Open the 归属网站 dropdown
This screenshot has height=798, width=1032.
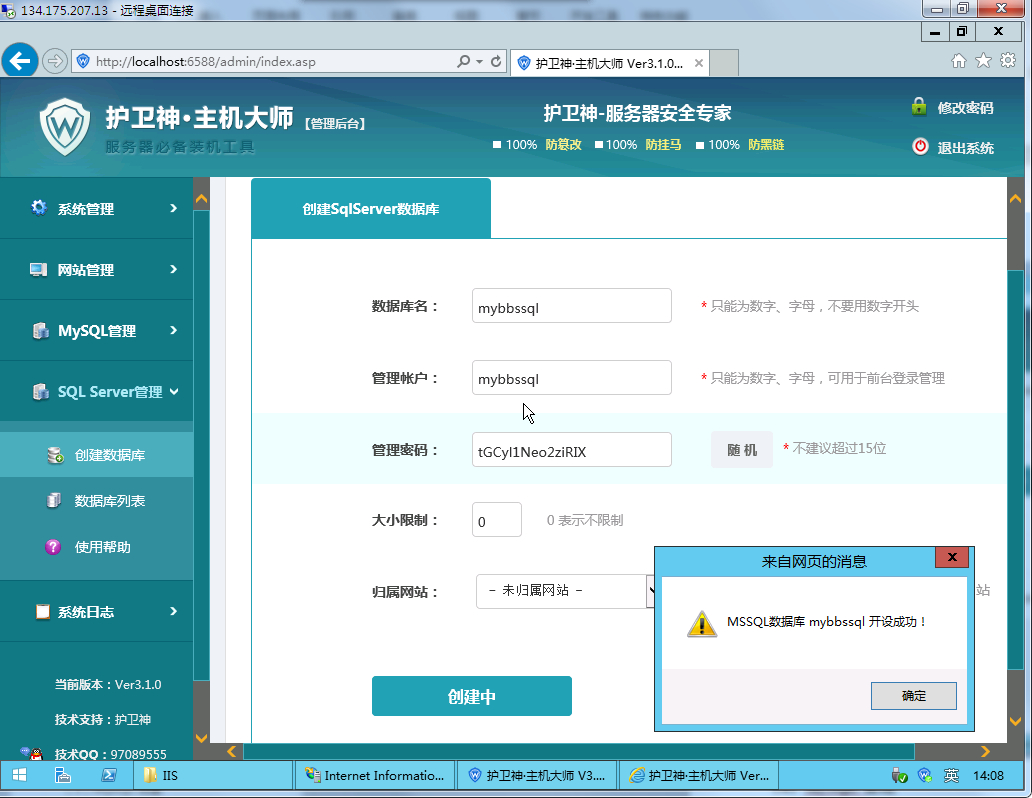[x=565, y=591]
